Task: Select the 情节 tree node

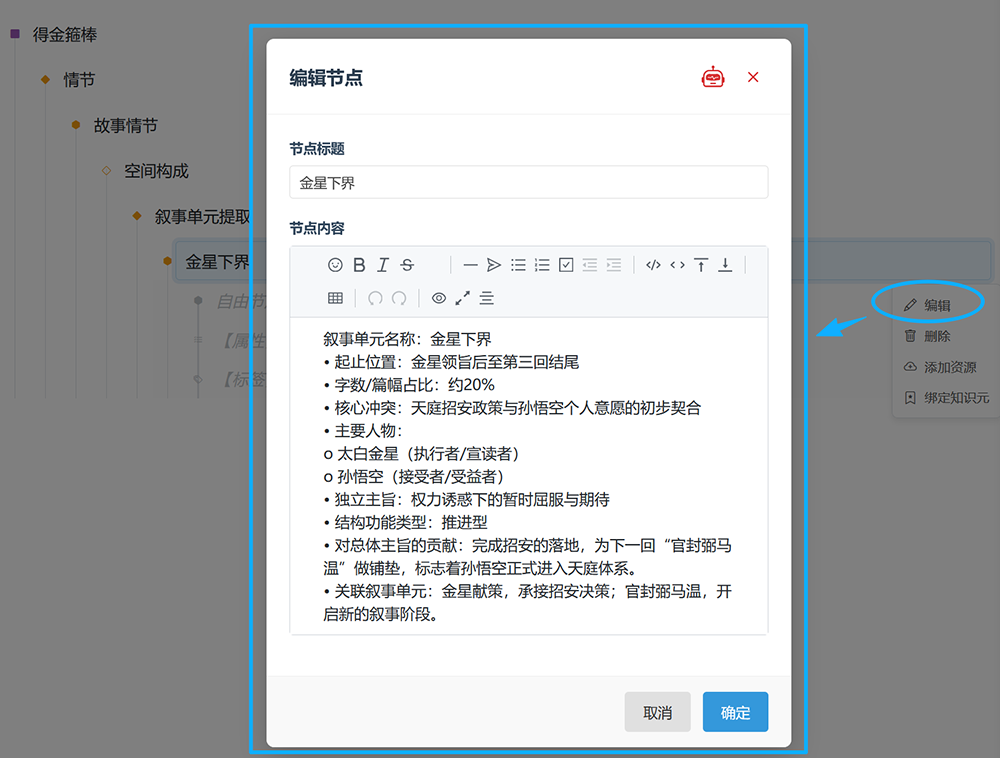Action: pyautogui.click(x=79, y=80)
